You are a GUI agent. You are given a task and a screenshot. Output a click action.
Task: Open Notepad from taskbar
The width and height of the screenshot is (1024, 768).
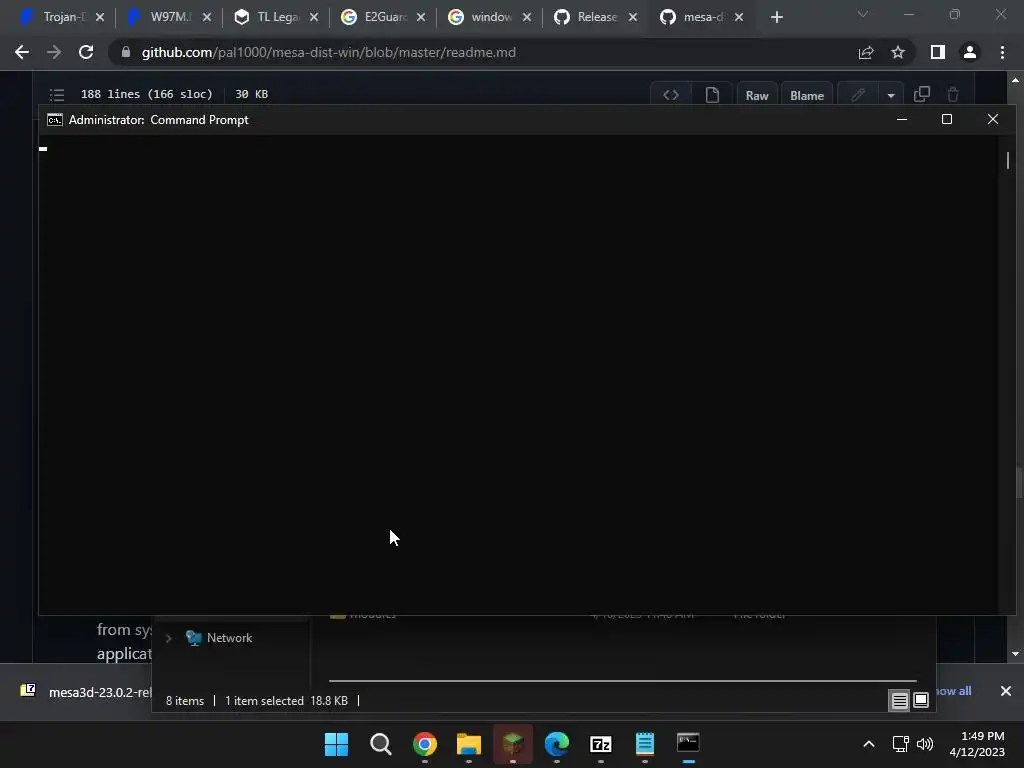tap(645, 744)
